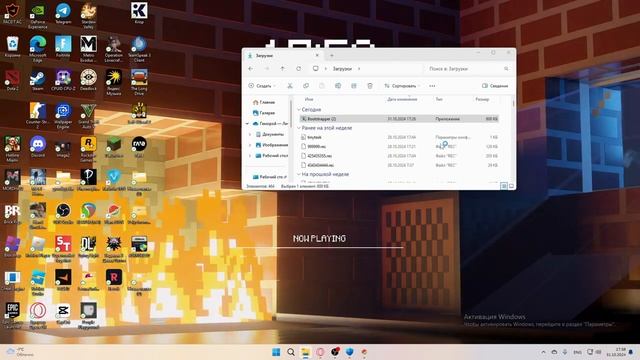Expand the Рабочий стол tree node
Viewport: 640px width, 360px height.
click(x=250, y=156)
